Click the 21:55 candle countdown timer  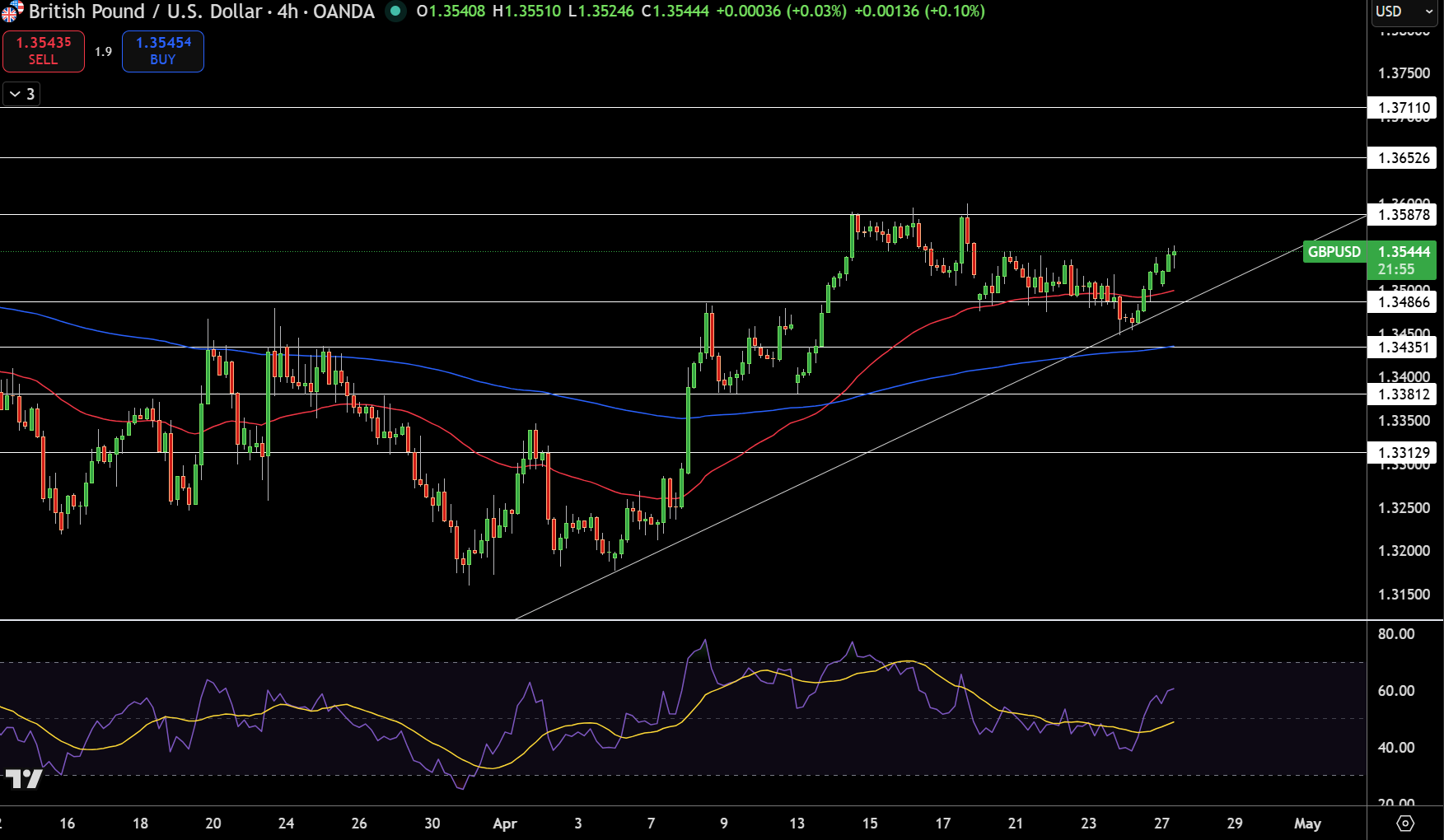click(x=1396, y=269)
